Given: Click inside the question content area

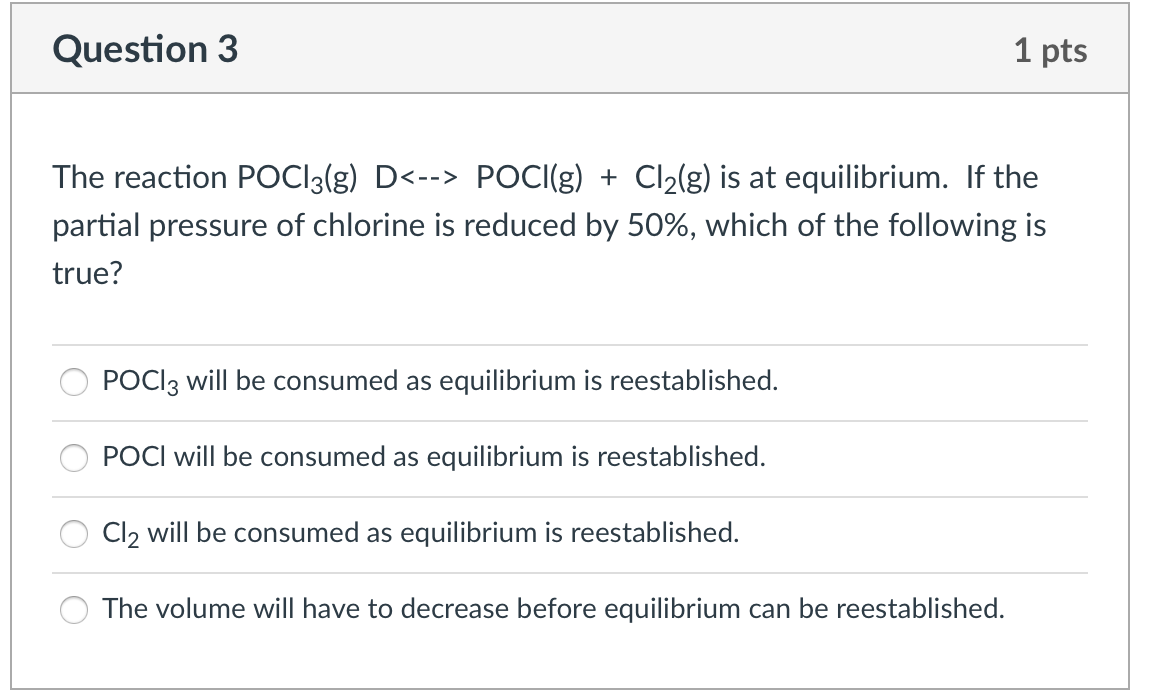Looking at the screenshot, I should pyautogui.click(x=569, y=300).
